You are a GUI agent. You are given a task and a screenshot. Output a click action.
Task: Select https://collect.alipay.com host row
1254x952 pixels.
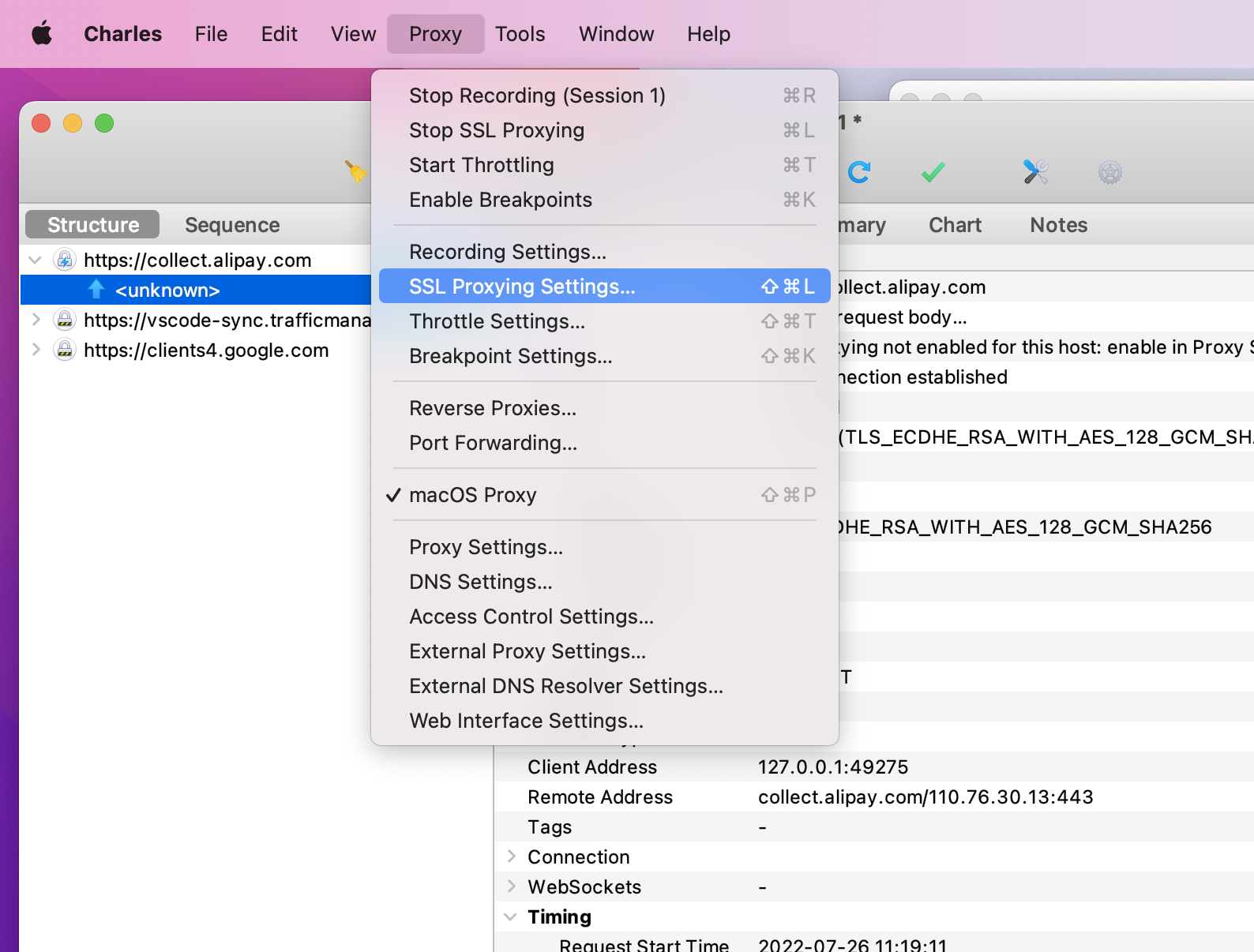pos(196,260)
